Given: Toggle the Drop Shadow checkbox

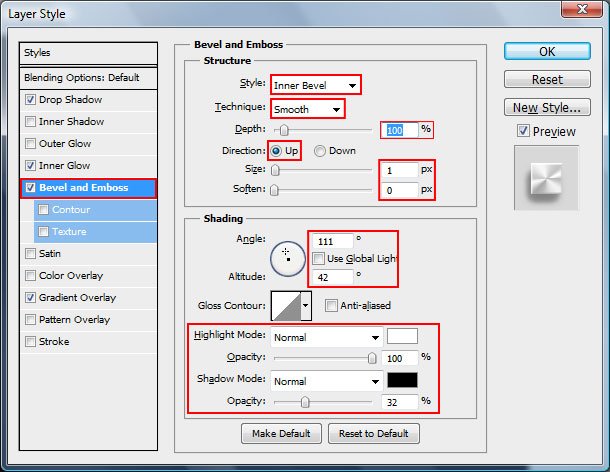Looking at the screenshot, I should click(x=30, y=100).
